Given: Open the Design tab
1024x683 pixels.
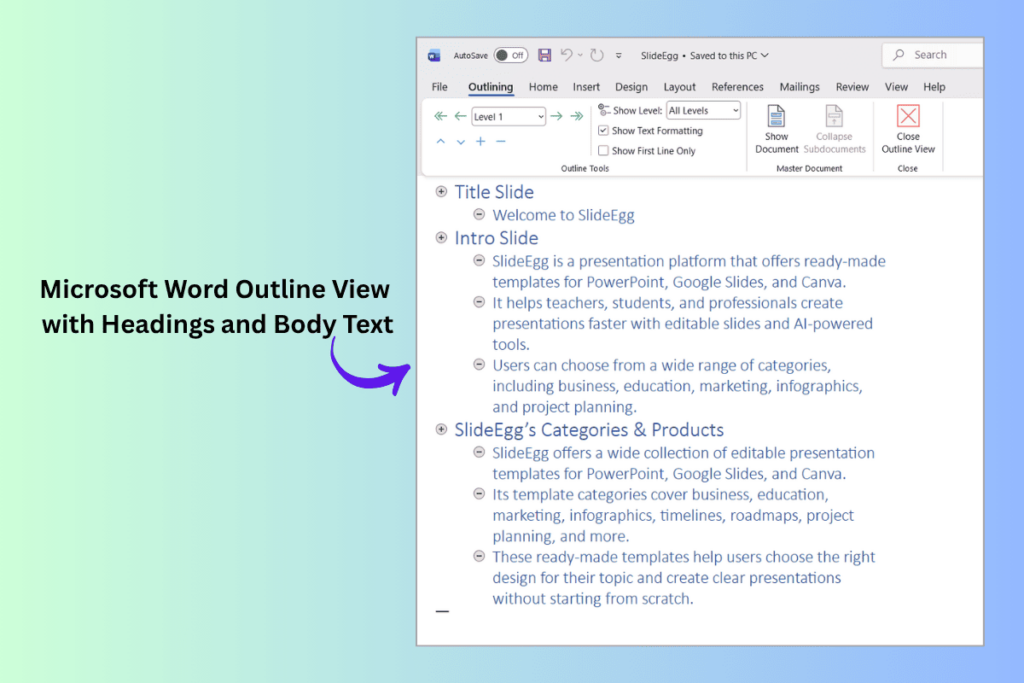Looking at the screenshot, I should click(632, 87).
